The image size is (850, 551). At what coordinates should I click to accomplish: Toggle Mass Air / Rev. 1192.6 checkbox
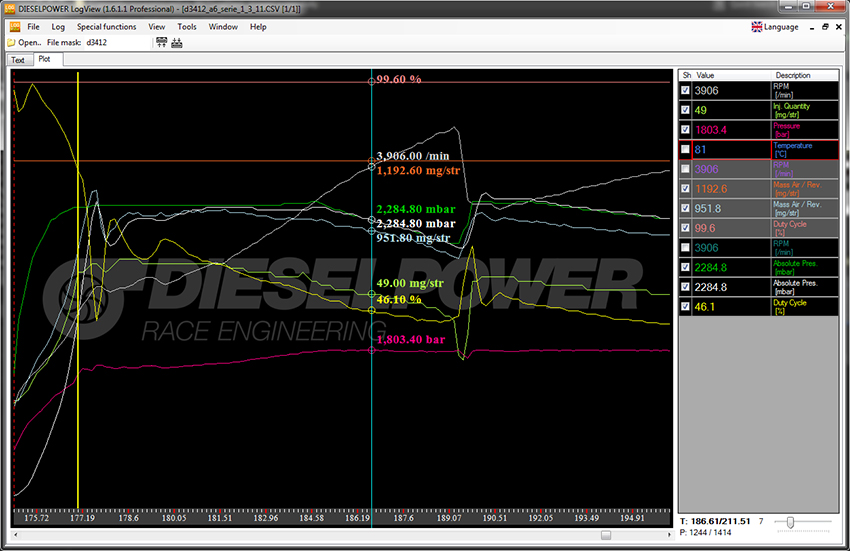click(685, 188)
